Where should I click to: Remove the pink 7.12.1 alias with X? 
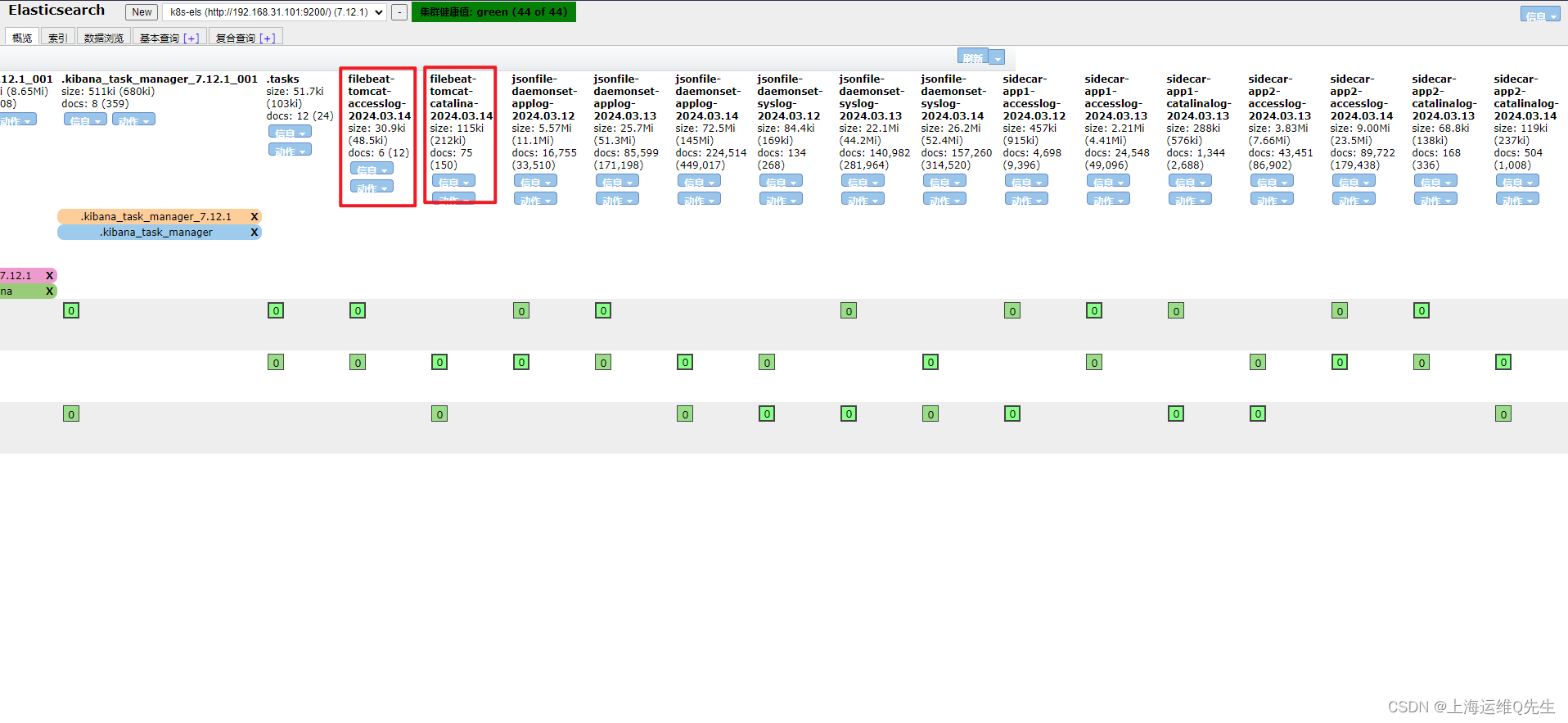coord(50,275)
